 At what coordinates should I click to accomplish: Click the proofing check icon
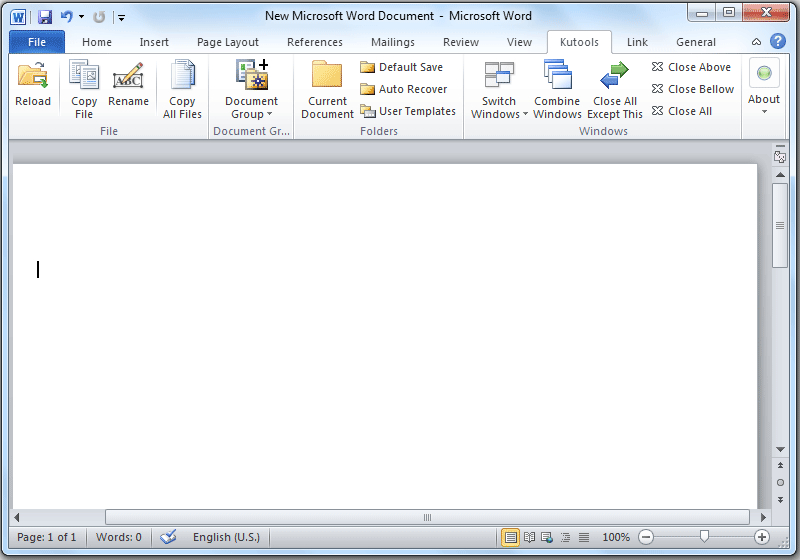pyautogui.click(x=168, y=537)
